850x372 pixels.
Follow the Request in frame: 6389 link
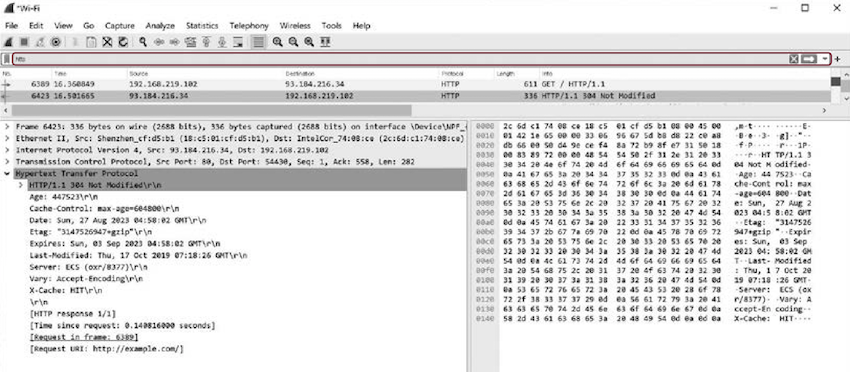84,337
